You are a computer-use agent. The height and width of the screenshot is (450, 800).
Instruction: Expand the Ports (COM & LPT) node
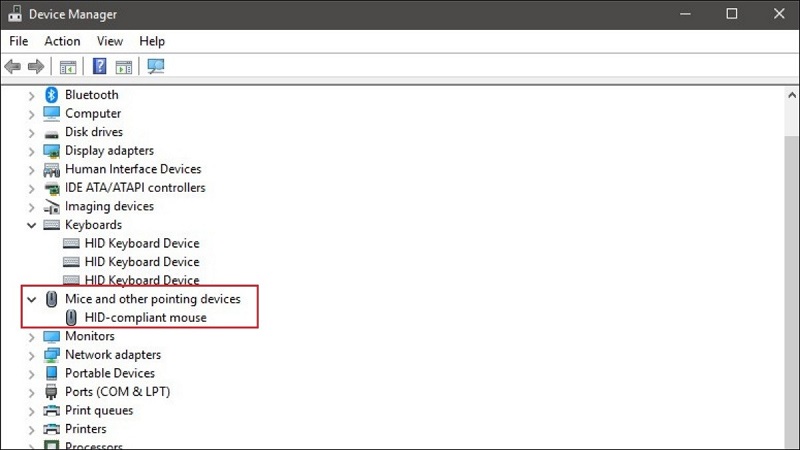click(x=32, y=392)
